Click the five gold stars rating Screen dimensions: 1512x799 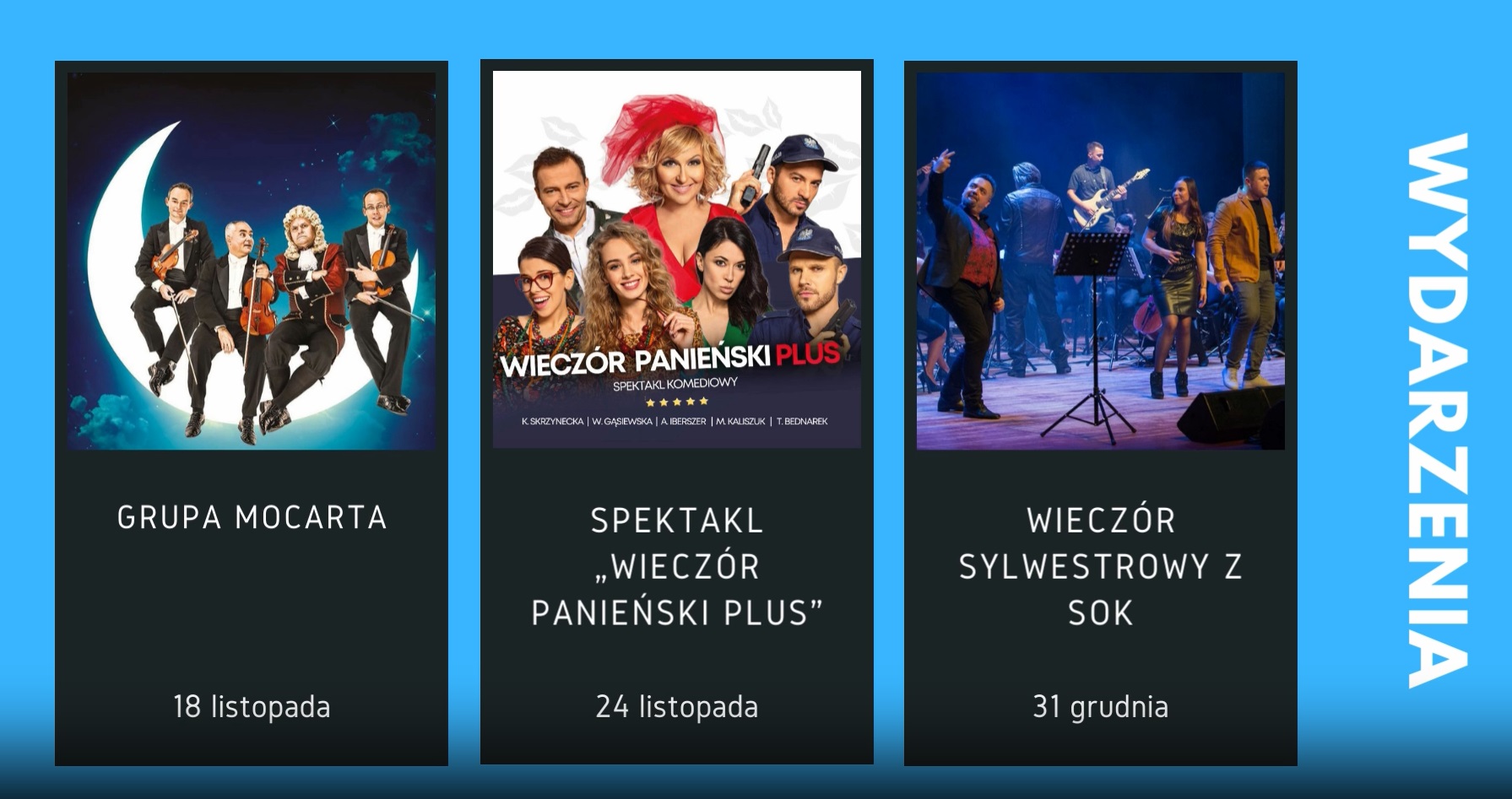pos(676,402)
